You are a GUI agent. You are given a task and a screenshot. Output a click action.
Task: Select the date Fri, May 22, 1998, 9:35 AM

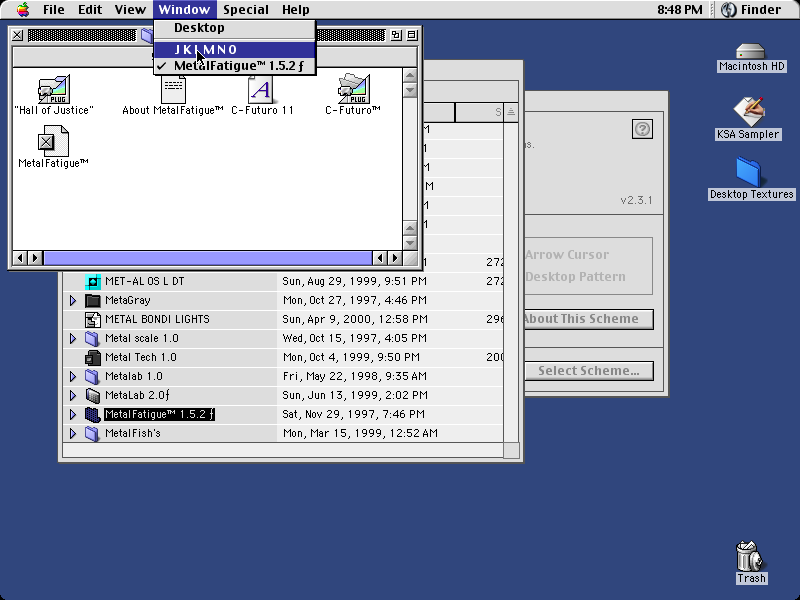tap(355, 376)
